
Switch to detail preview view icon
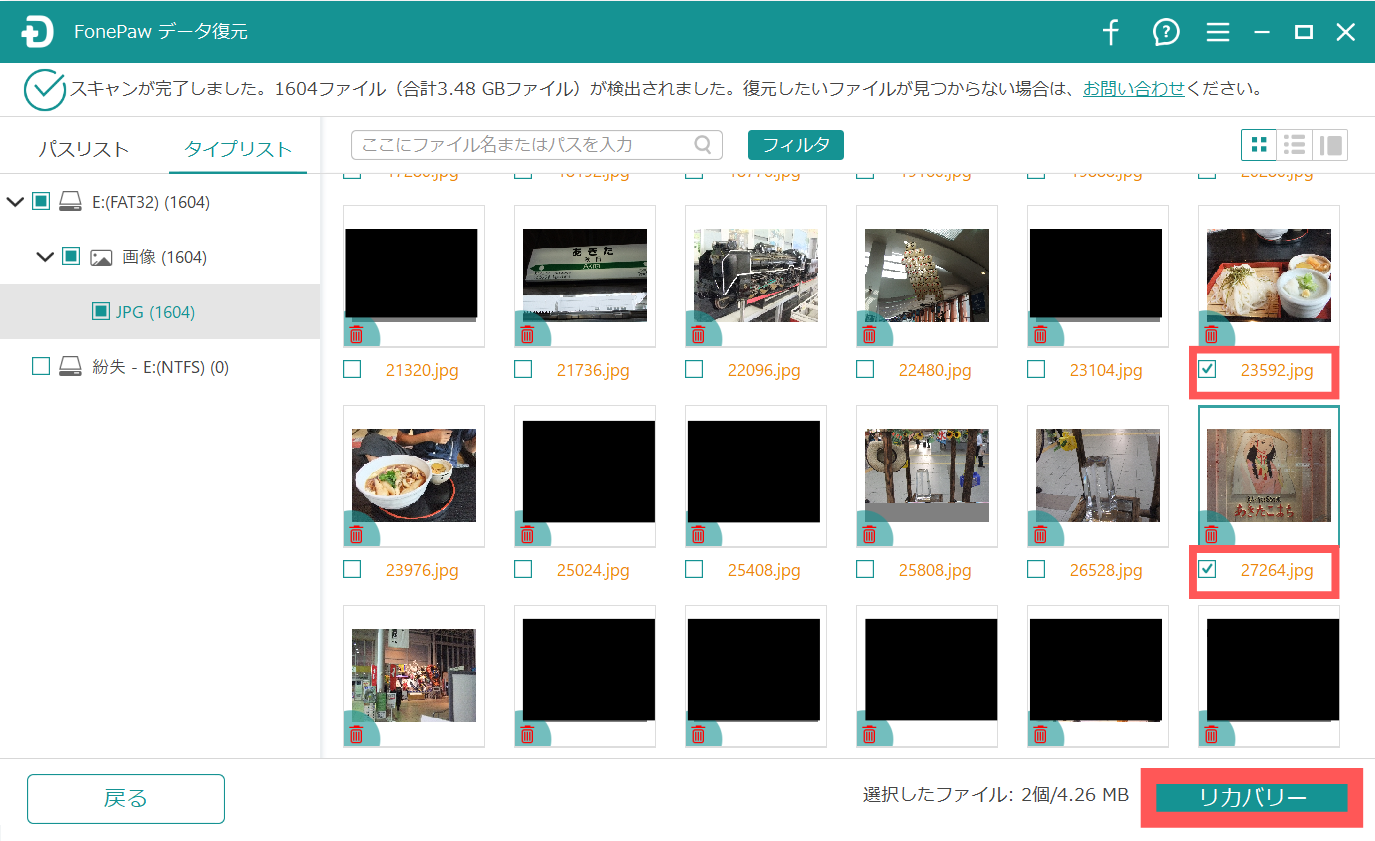1330,145
